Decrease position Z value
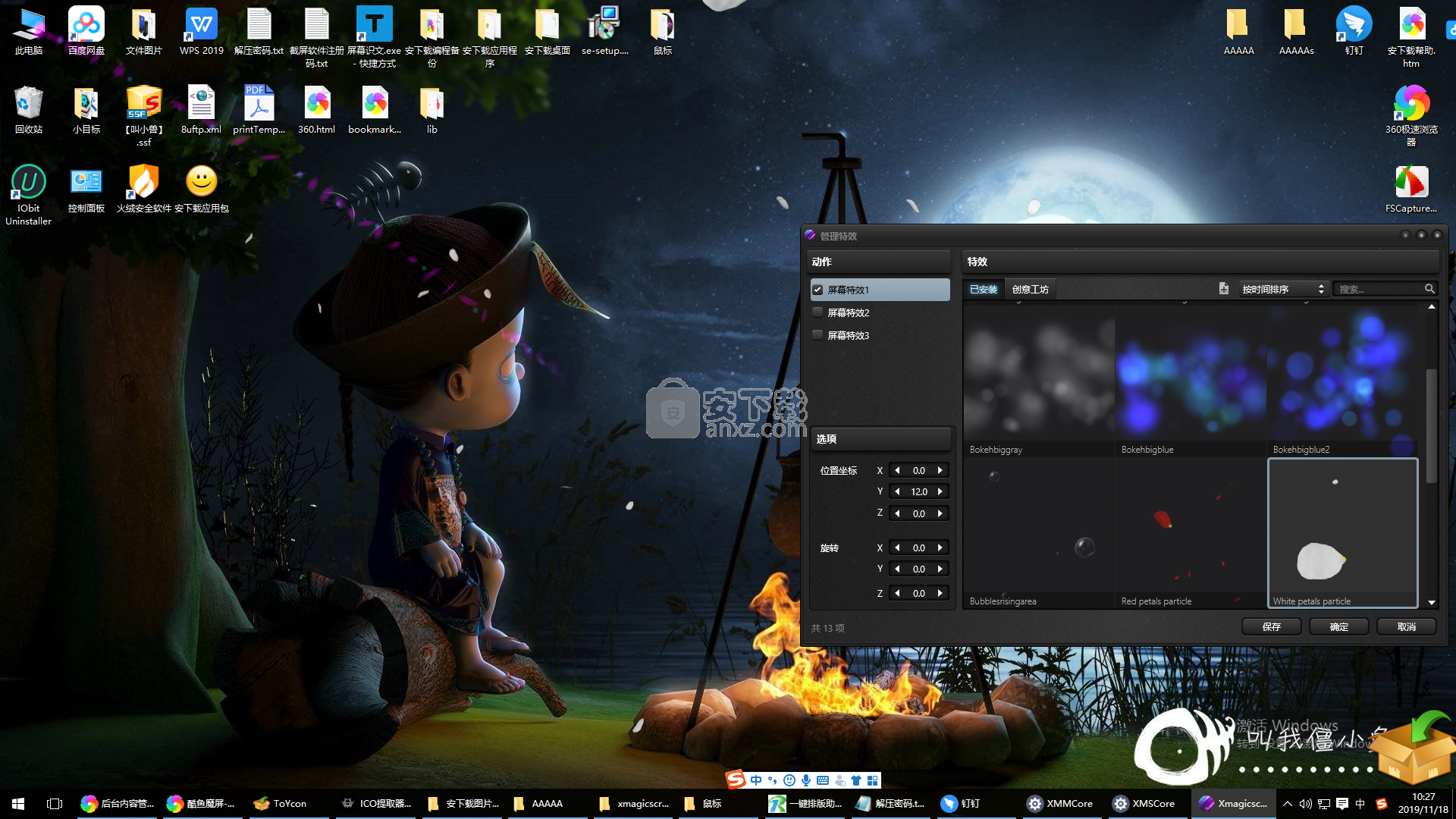Screen dimensions: 1456x819 click(898, 513)
